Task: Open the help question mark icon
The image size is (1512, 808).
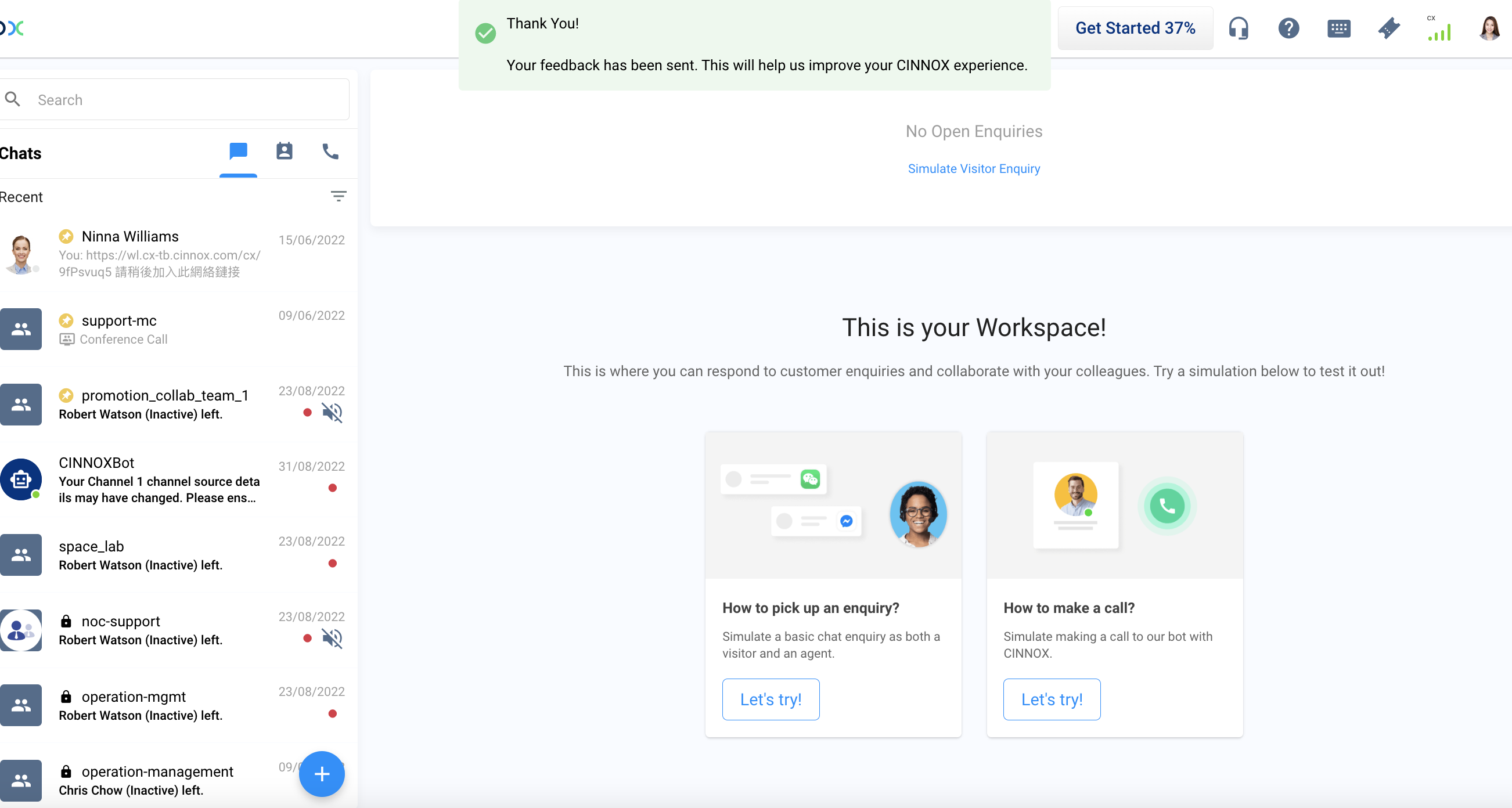Action: click(1288, 28)
